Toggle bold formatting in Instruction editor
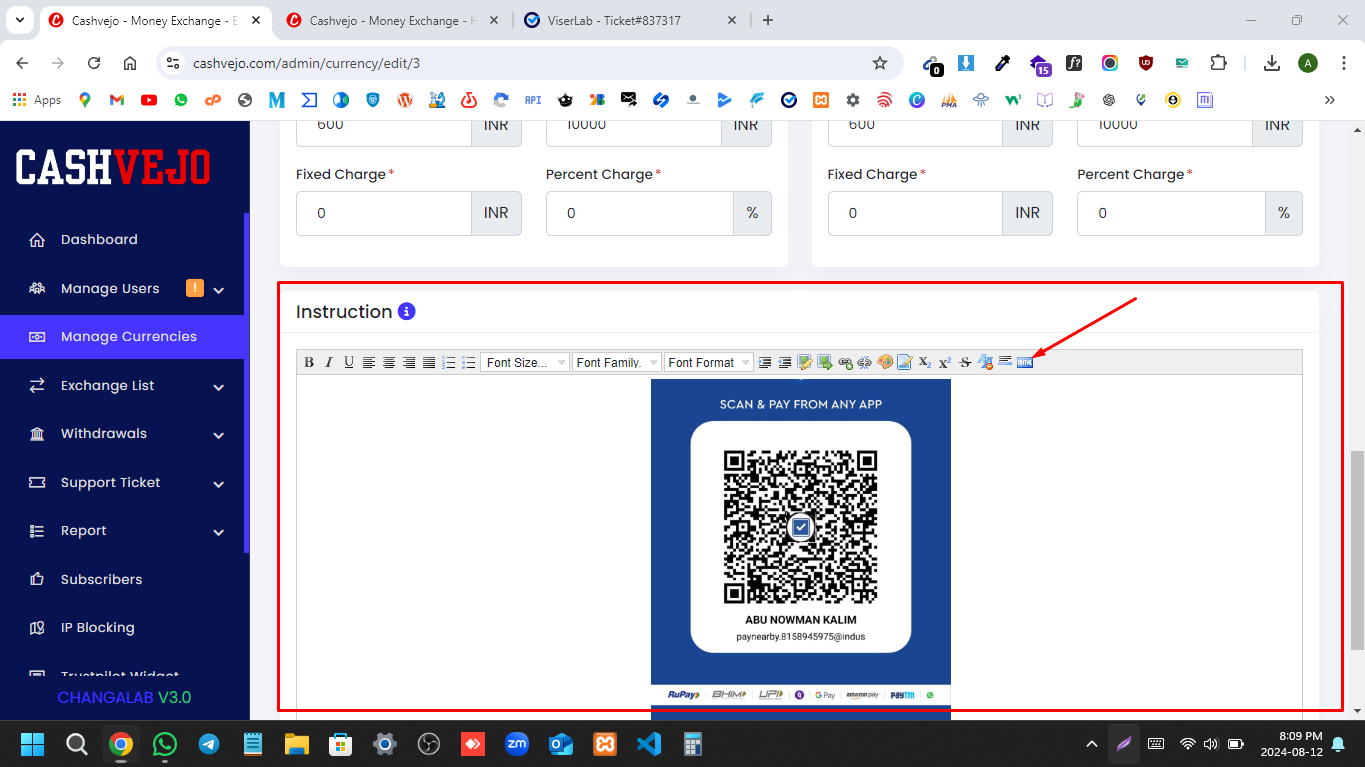Viewport: 1365px width, 767px height. pyautogui.click(x=308, y=362)
